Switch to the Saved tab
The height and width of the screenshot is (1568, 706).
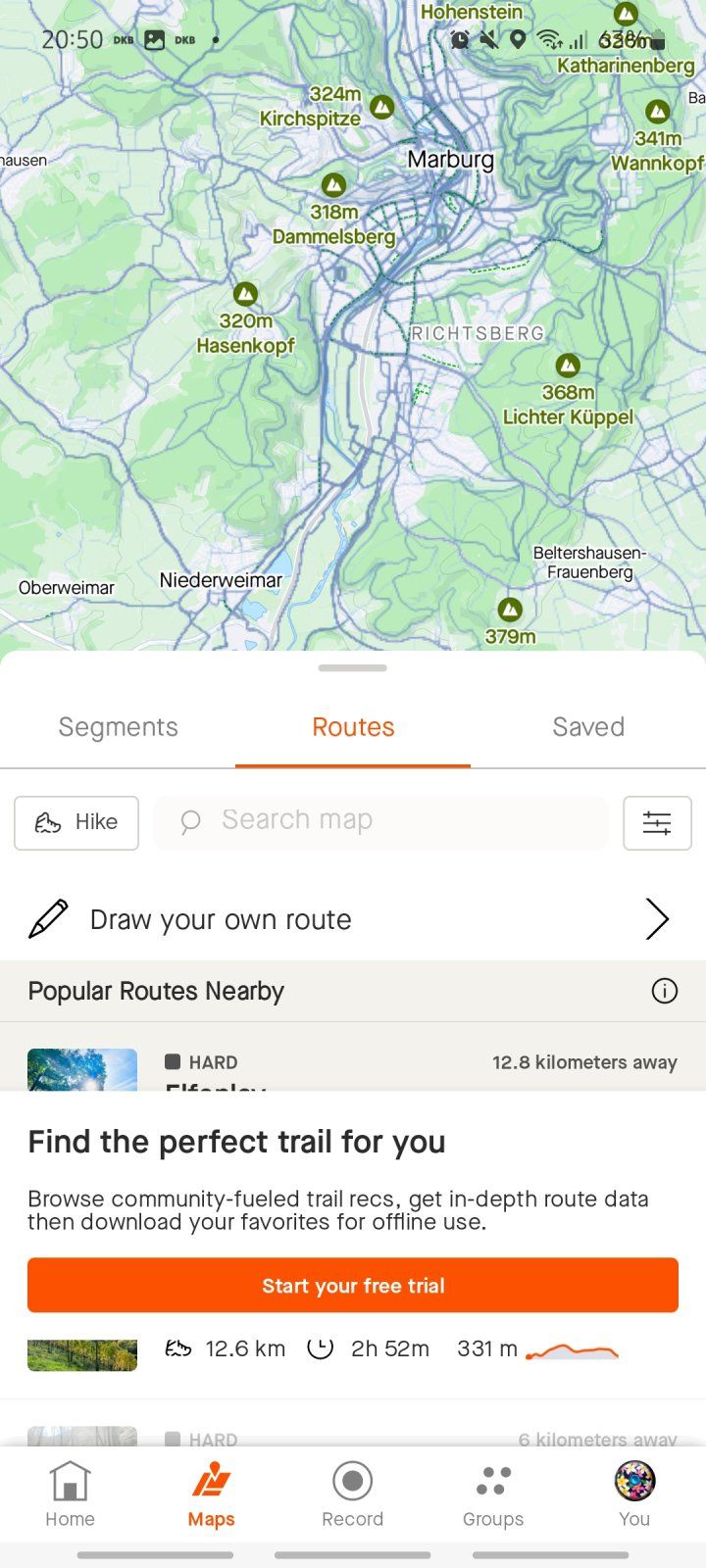[588, 727]
